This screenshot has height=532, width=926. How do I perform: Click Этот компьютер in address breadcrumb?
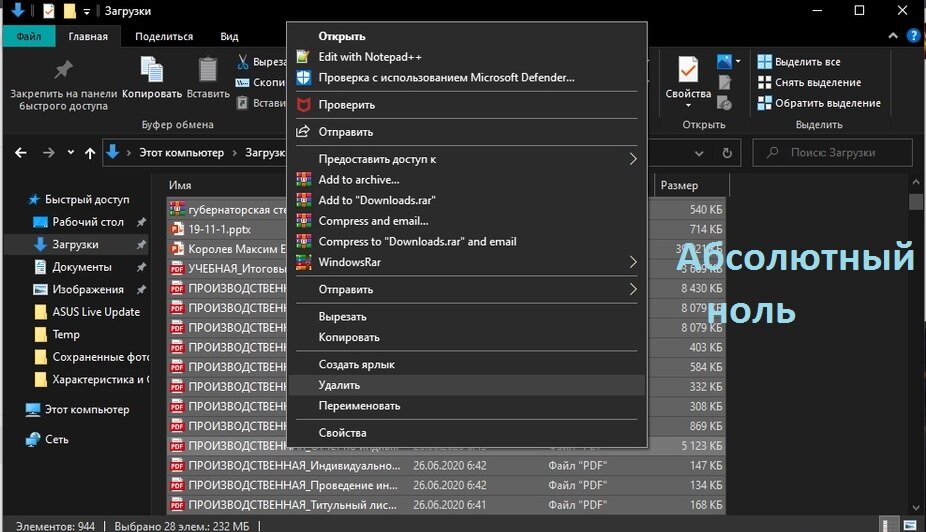[181, 153]
